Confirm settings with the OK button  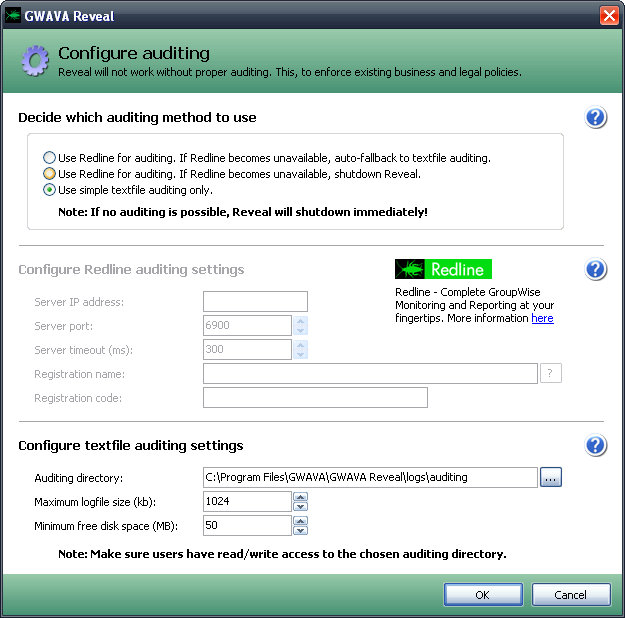pyautogui.click(x=483, y=595)
